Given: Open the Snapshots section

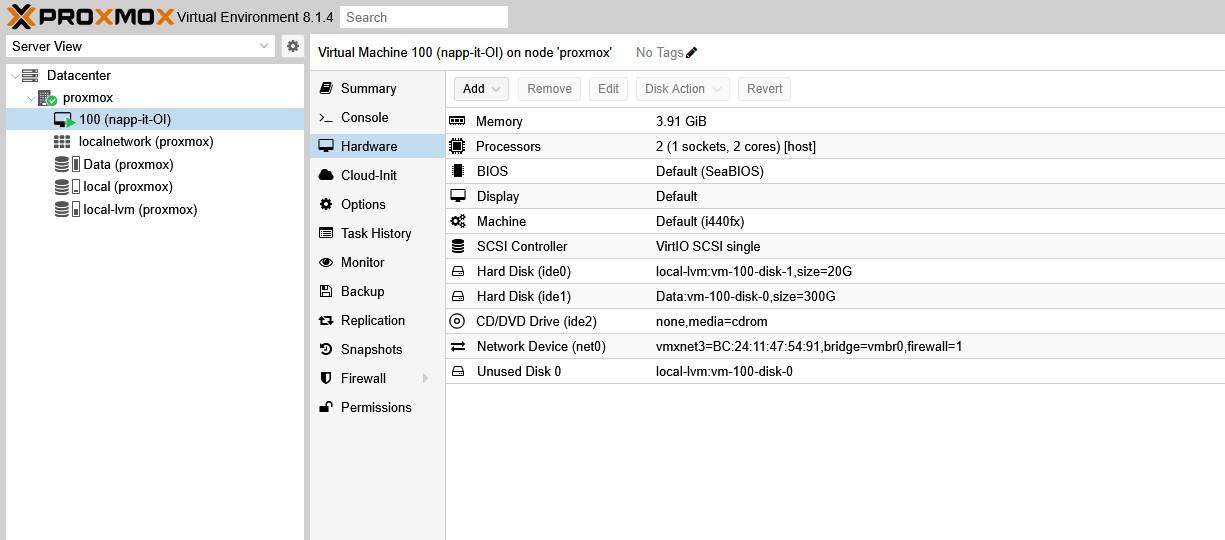Looking at the screenshot, I should pyautogui.click(x=377, y=349).
